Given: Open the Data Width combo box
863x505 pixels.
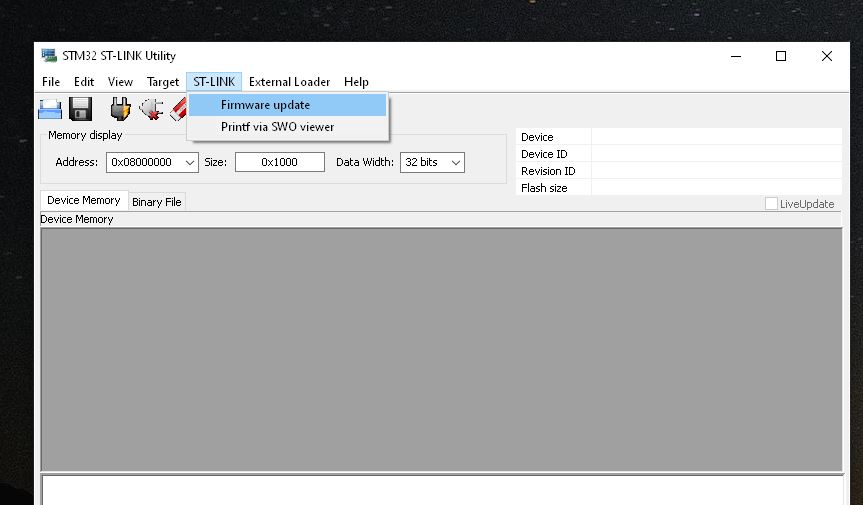Looking at the screenshot, I should tap(455, 162).
